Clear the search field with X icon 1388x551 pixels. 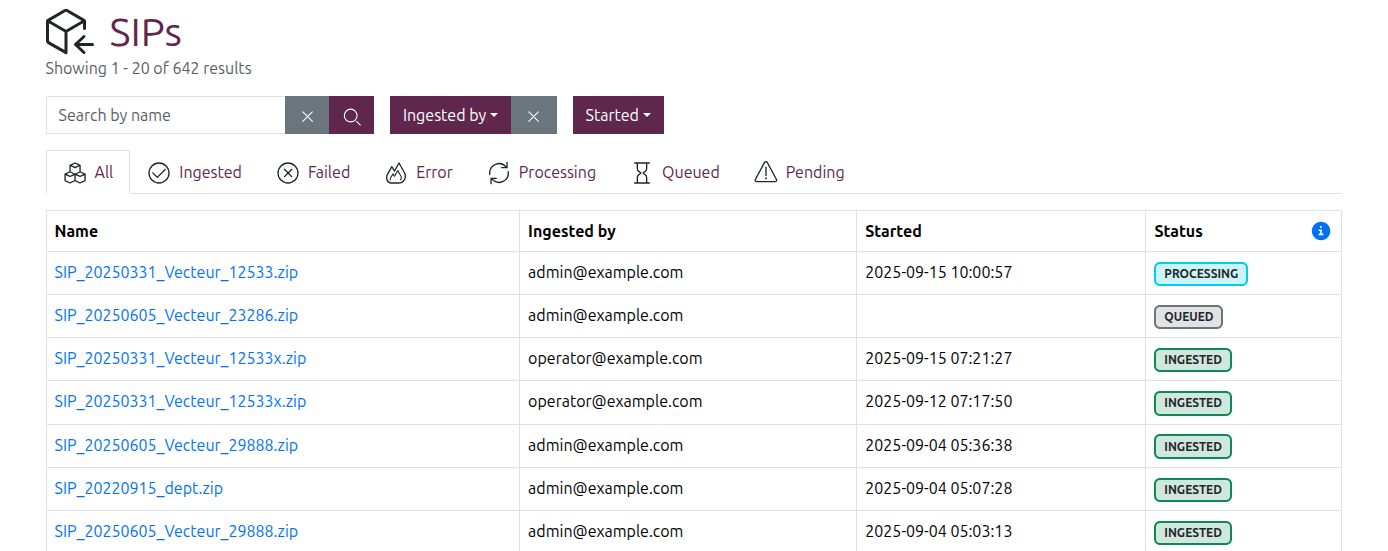pos(307,115)
